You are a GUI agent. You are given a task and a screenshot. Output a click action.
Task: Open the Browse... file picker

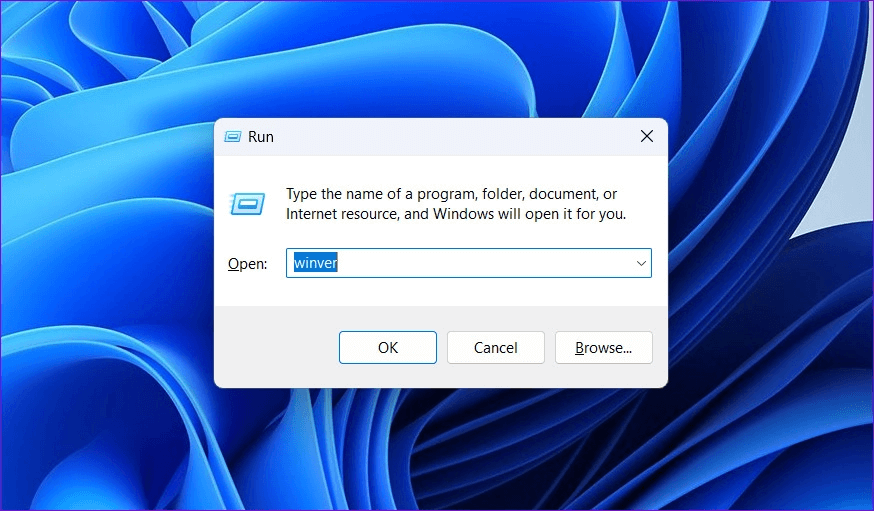point(604,348)
